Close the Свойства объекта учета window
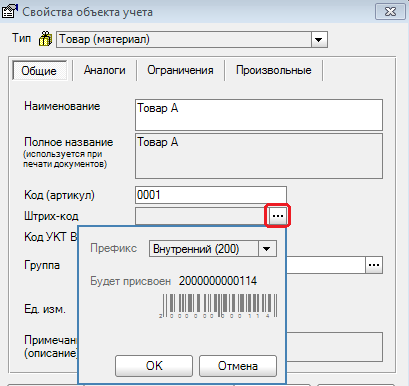This screenshot has width=409, height=386. (x=390, y=12)
